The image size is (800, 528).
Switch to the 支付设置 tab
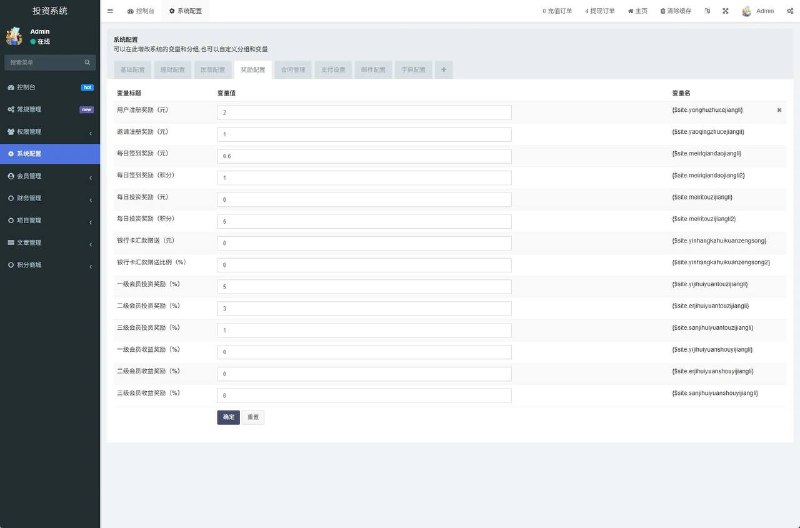(x=333, y=69)
